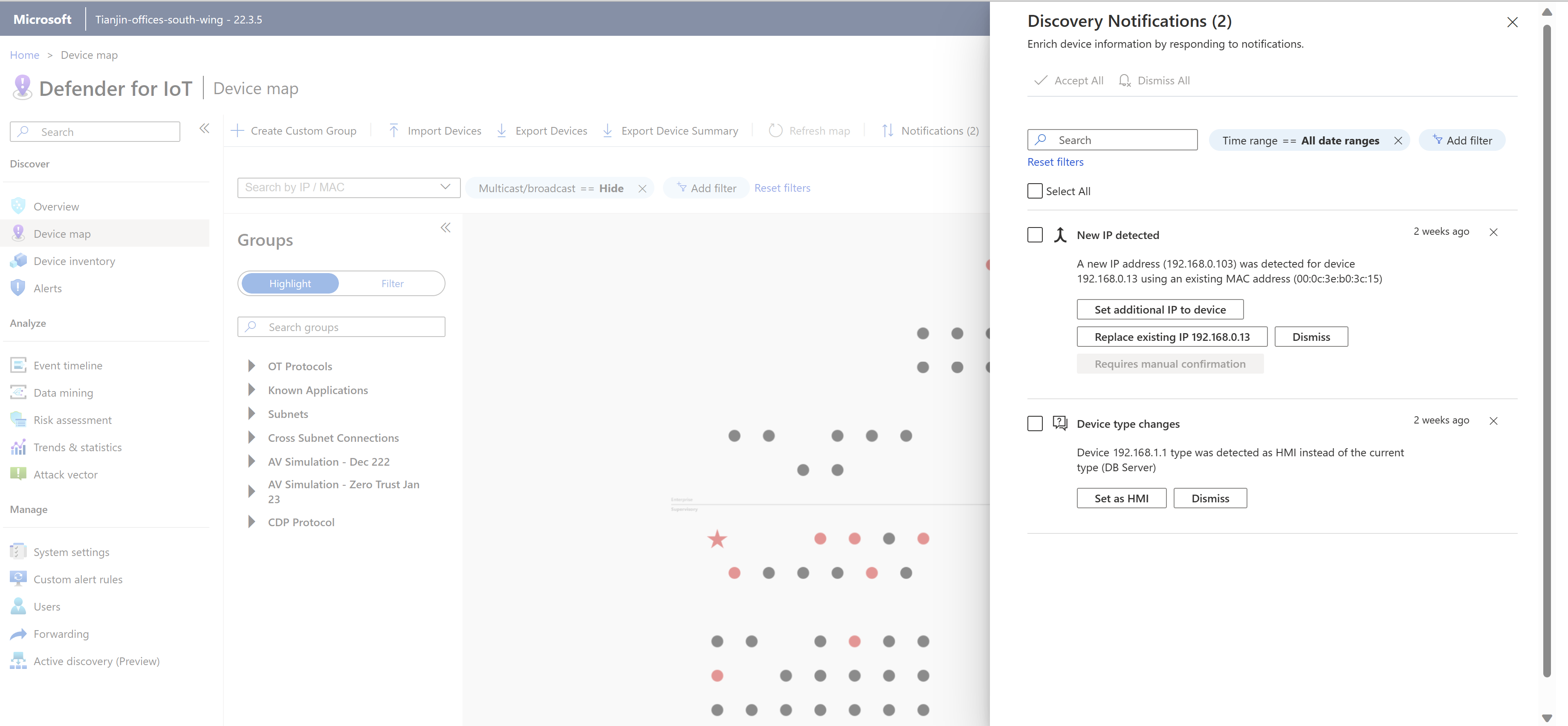Click Replace existing IP 192.168.0.13

coord(1172,337)
